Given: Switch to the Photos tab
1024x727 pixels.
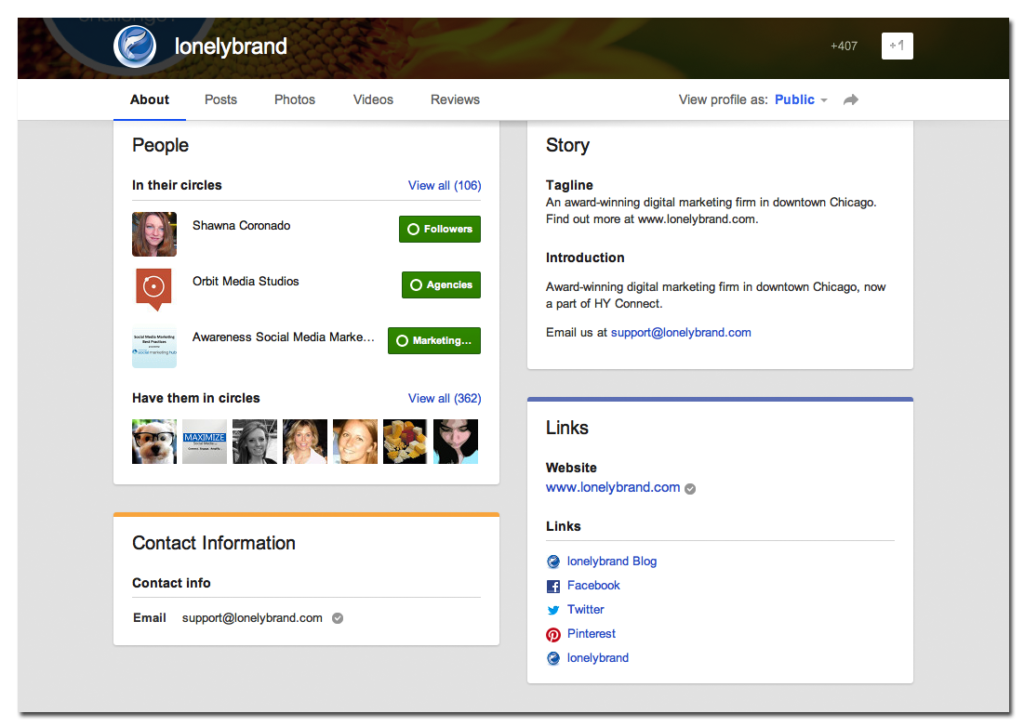Looking at the screenshot, I should click(x=294, y=99).
